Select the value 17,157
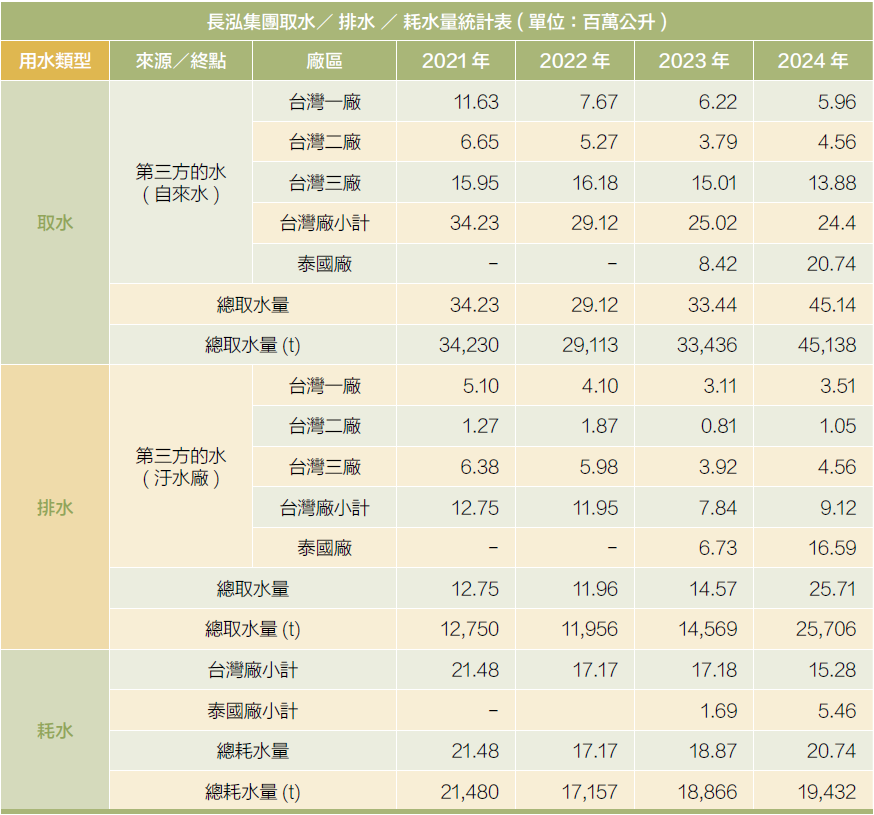874x815 pixels. point(590,792)
